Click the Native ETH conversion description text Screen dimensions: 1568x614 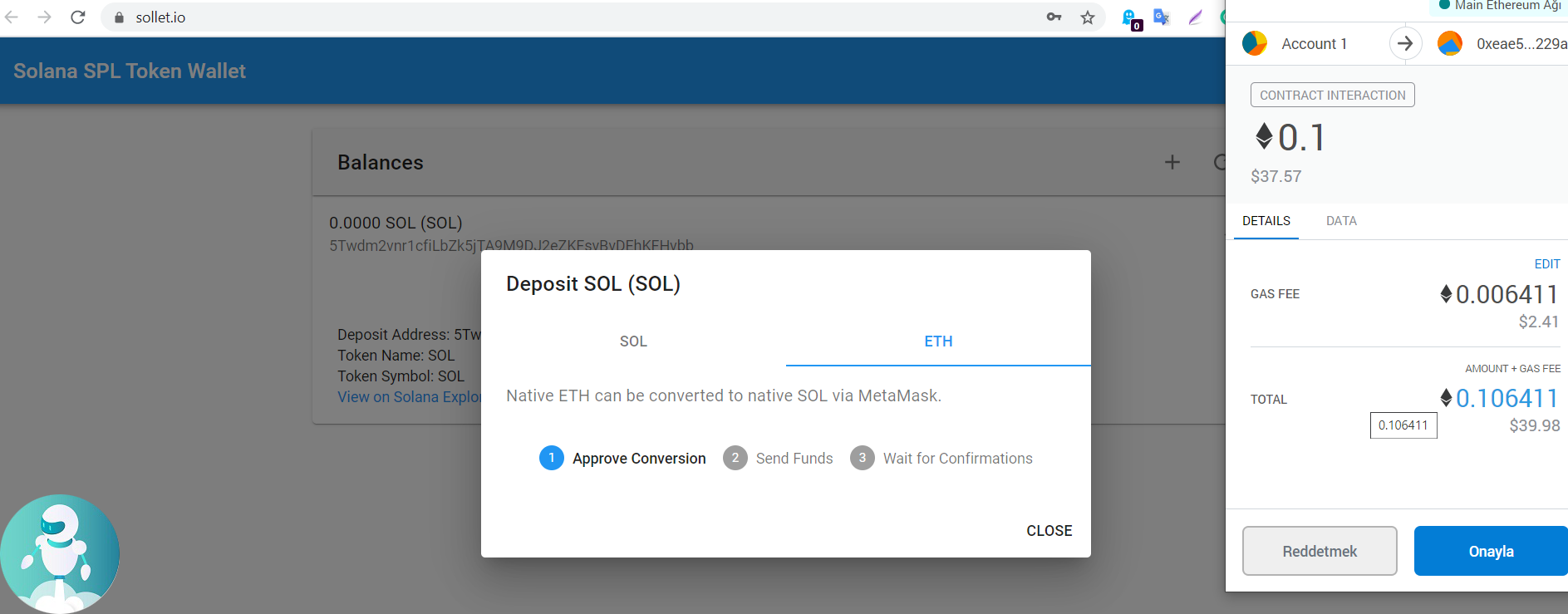tap(724, 395)
